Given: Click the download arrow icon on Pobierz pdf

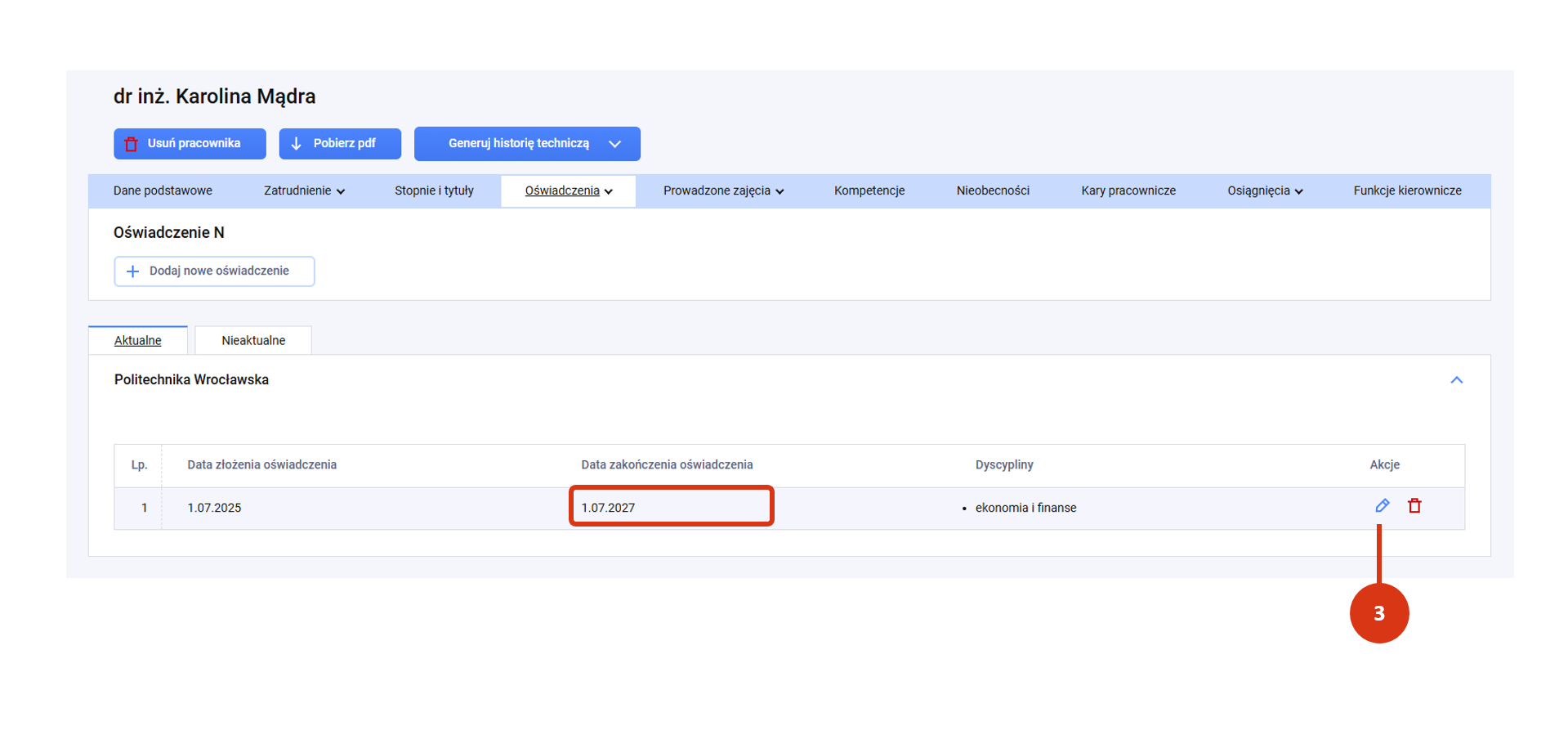Looking at the screenshot, I should pos(296,144).
